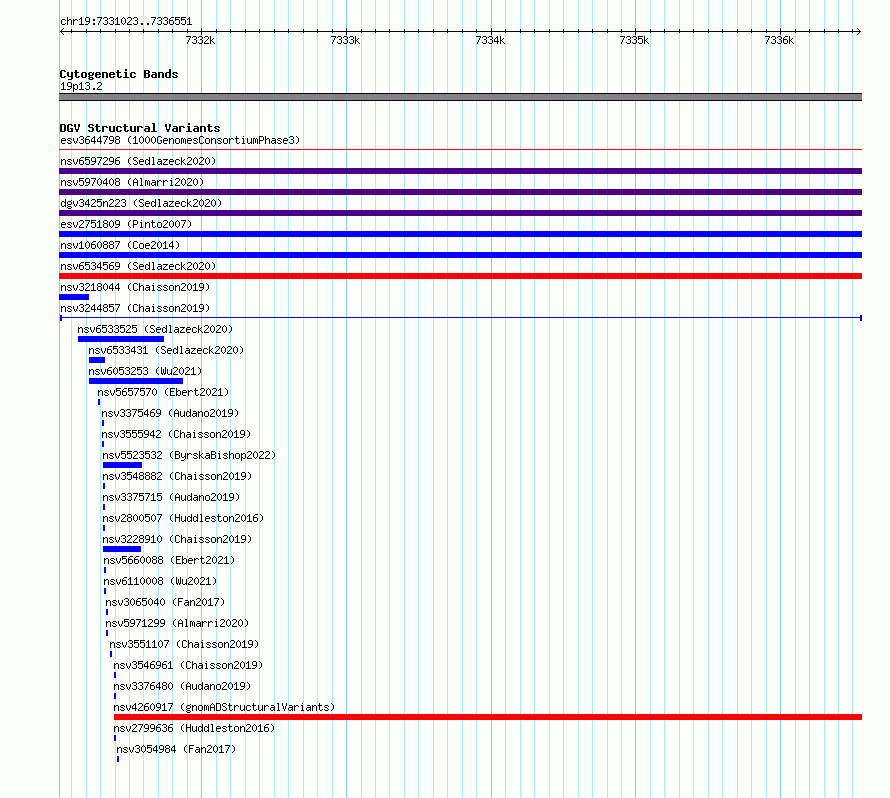Click the short blue bar of nsv3218044
890x798 pixels.
click(x=74, y=297)
